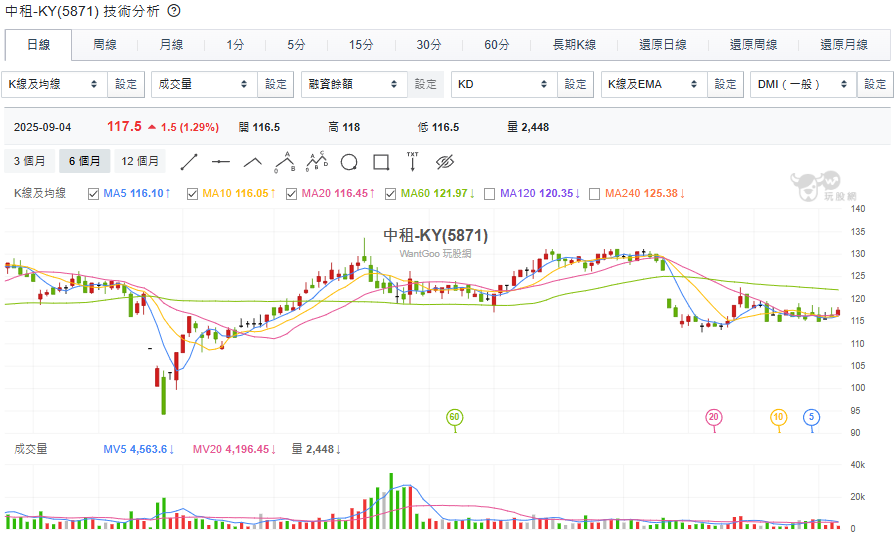Image resolution: width=896 pixels, height=536 pixels.
Task: Enable the MA240 moving average checkbox
Action: (595, 193)
